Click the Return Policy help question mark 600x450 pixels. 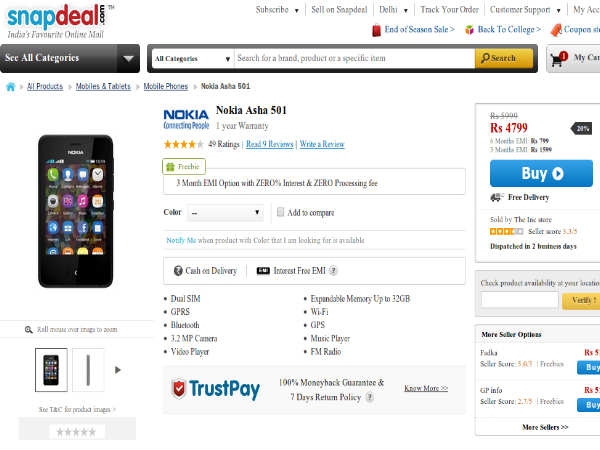click(369, 397)
